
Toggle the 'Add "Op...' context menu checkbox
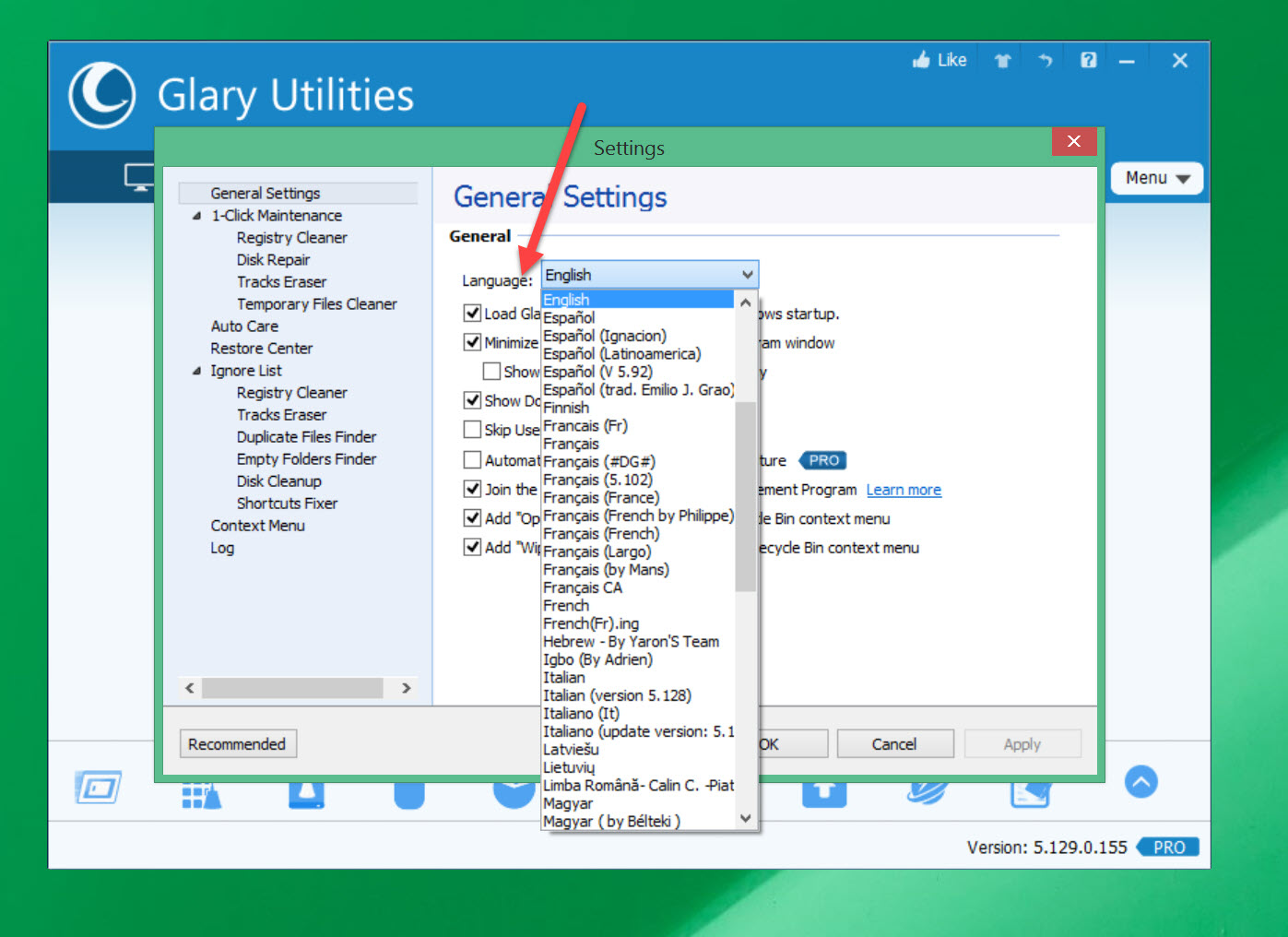pyautogui.click(x=473, y=517)
